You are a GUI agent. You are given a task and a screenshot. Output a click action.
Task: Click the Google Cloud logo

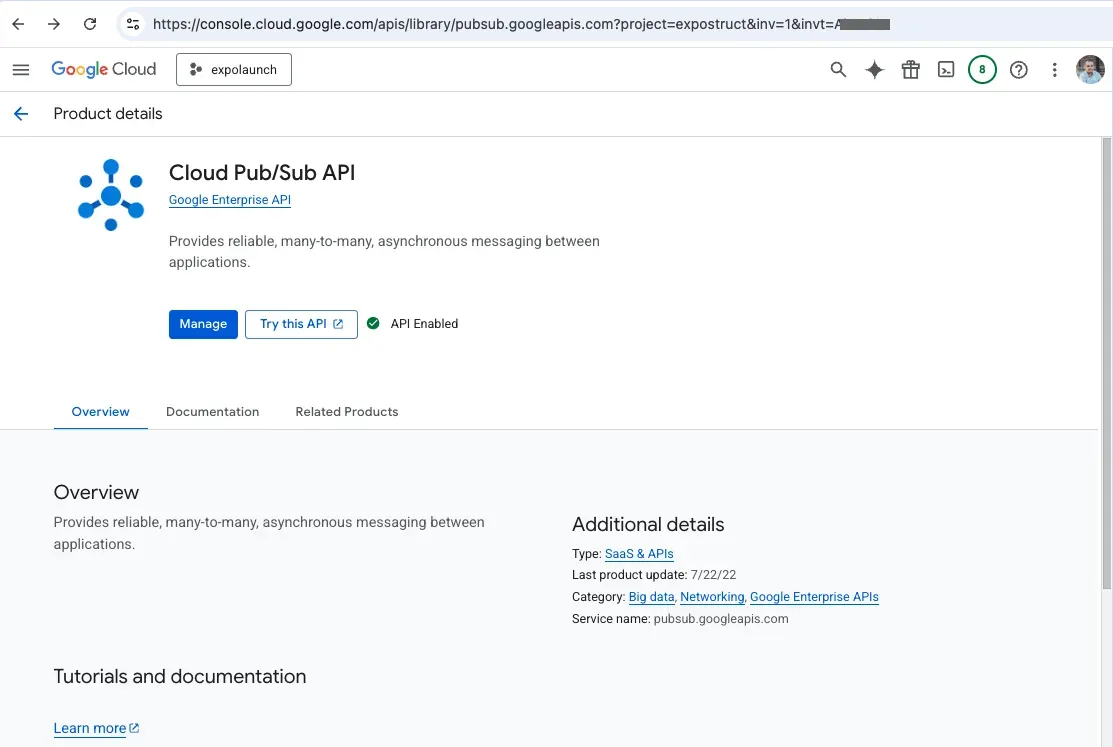(x=104, y=70)
